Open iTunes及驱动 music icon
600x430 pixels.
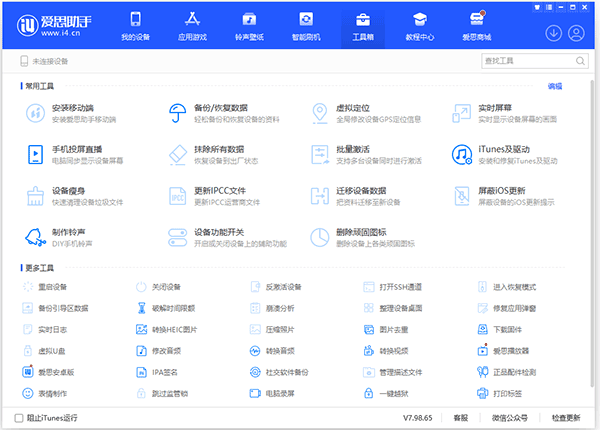pos(461,155)
